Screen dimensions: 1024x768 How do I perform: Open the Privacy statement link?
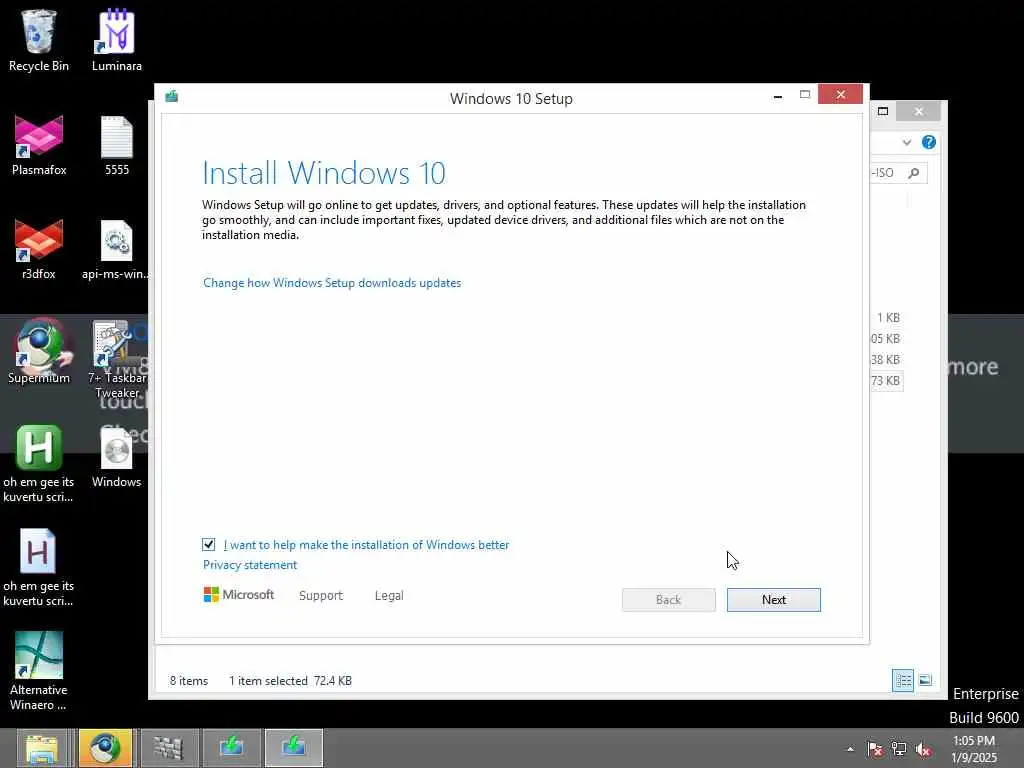point(249,565)
